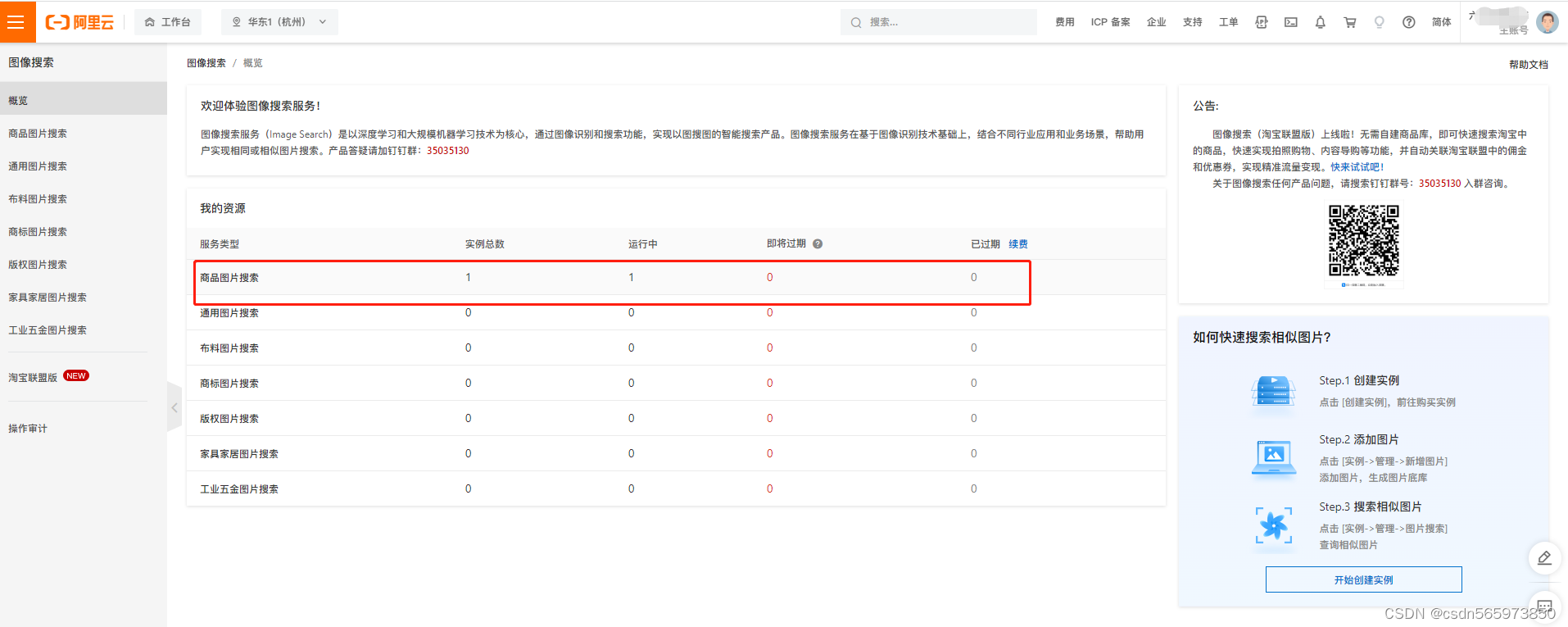1568x627 pixels.
Task: Focus the top 搜索 search field
Action: tap(938, 22)
